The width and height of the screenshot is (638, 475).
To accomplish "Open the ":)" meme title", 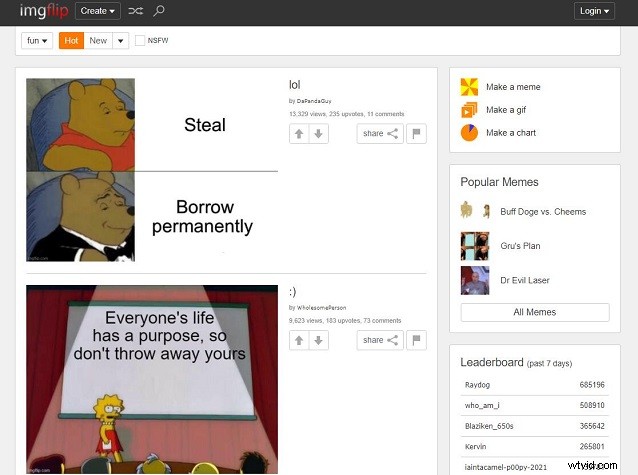I will (293, 291).
